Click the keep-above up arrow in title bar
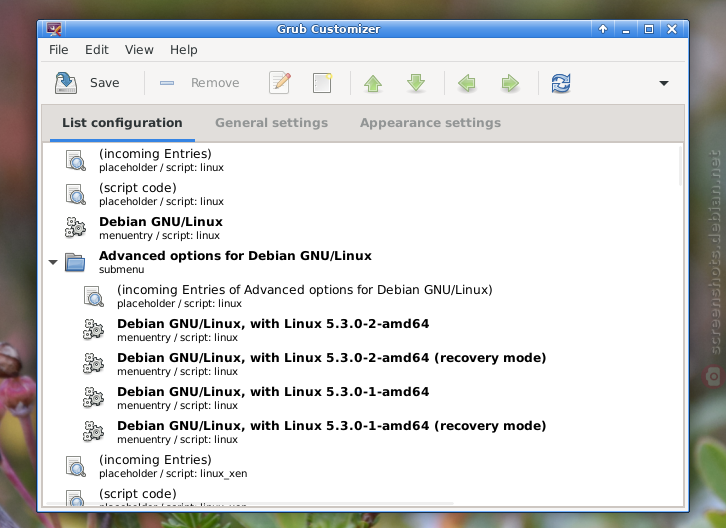This screenshot has height=528, width=726. tap(603, 29)
